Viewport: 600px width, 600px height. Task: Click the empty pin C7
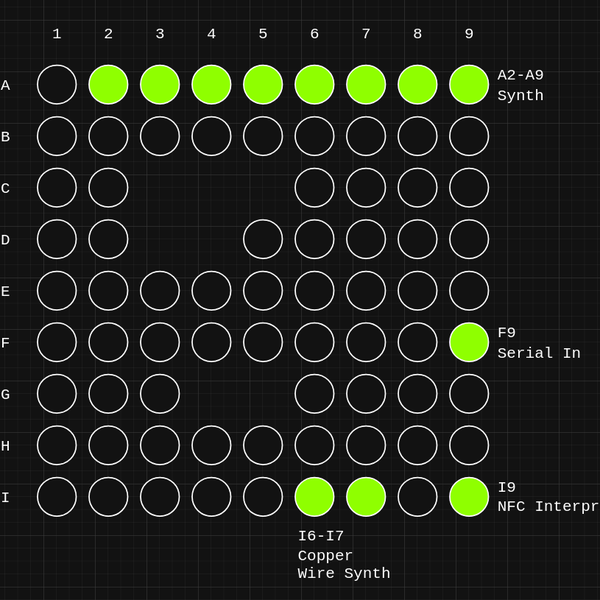366,188
